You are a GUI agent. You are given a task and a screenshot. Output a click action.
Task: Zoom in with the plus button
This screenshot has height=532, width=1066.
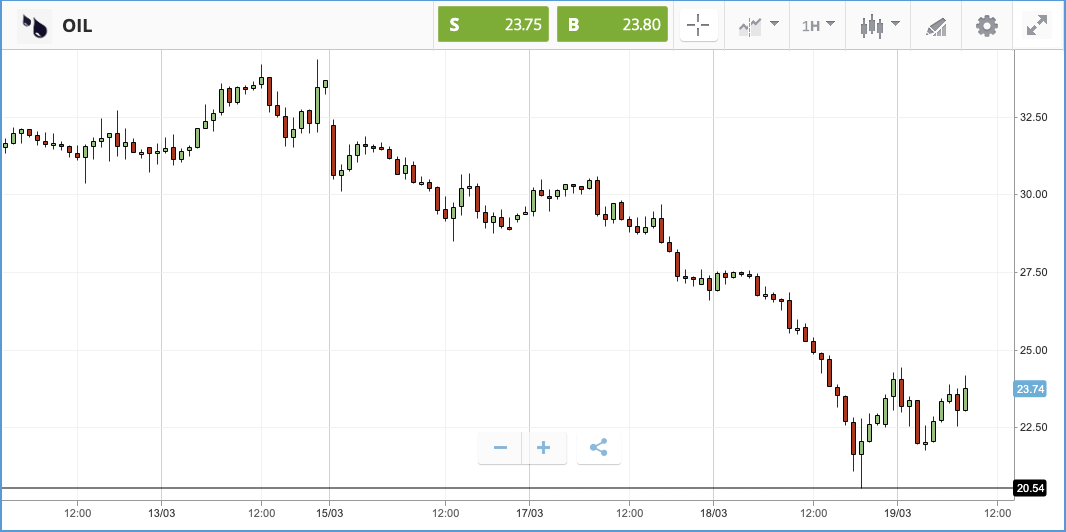(x=544, y=448)
